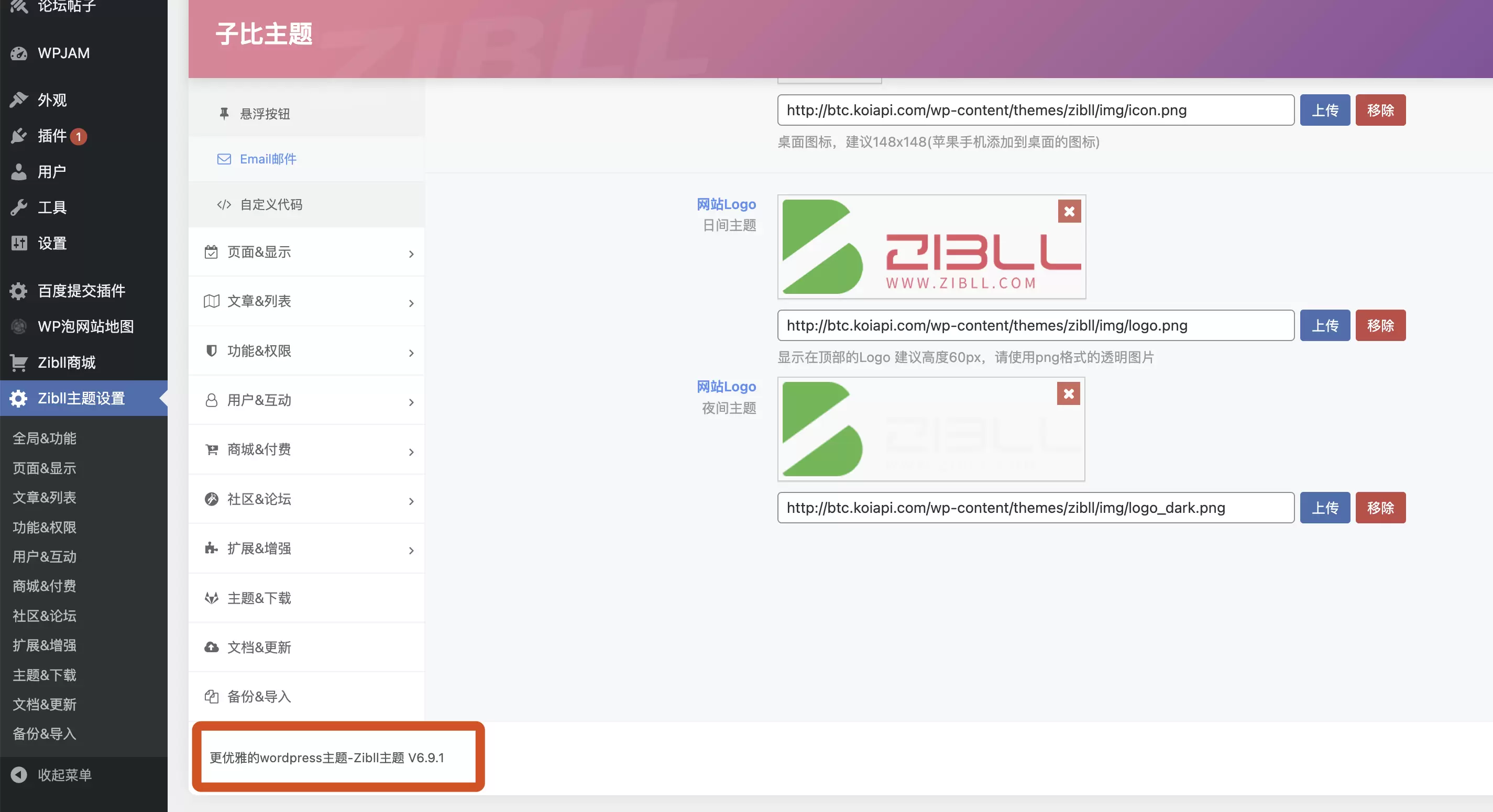
Task: Expand the 扩展&增强 chevron
Action: pos(411,551)
